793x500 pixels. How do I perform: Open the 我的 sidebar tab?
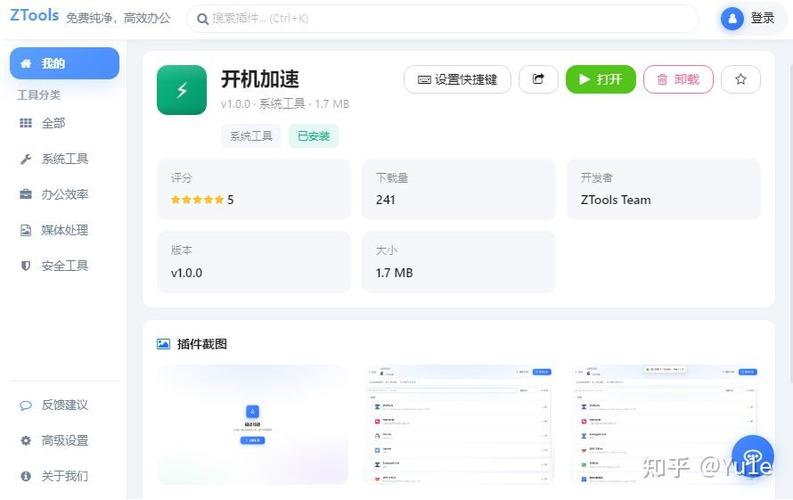tap(64, 63)
